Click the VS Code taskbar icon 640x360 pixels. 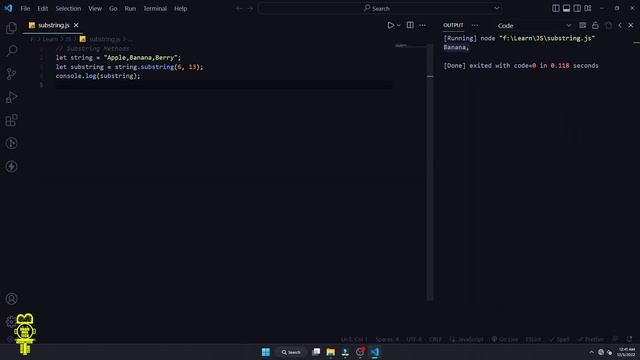375,352
